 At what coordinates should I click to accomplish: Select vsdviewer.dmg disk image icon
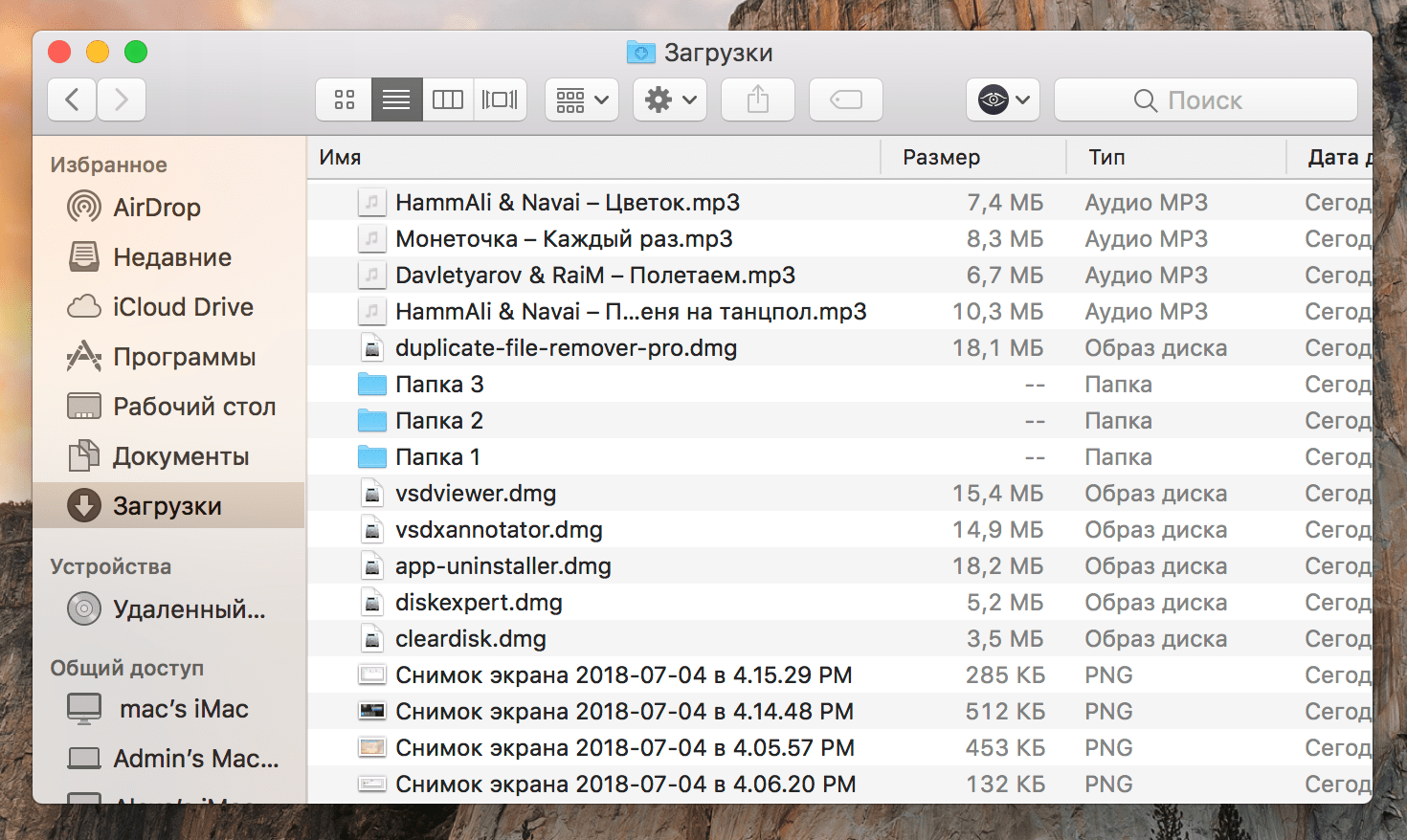pos(371,493)
